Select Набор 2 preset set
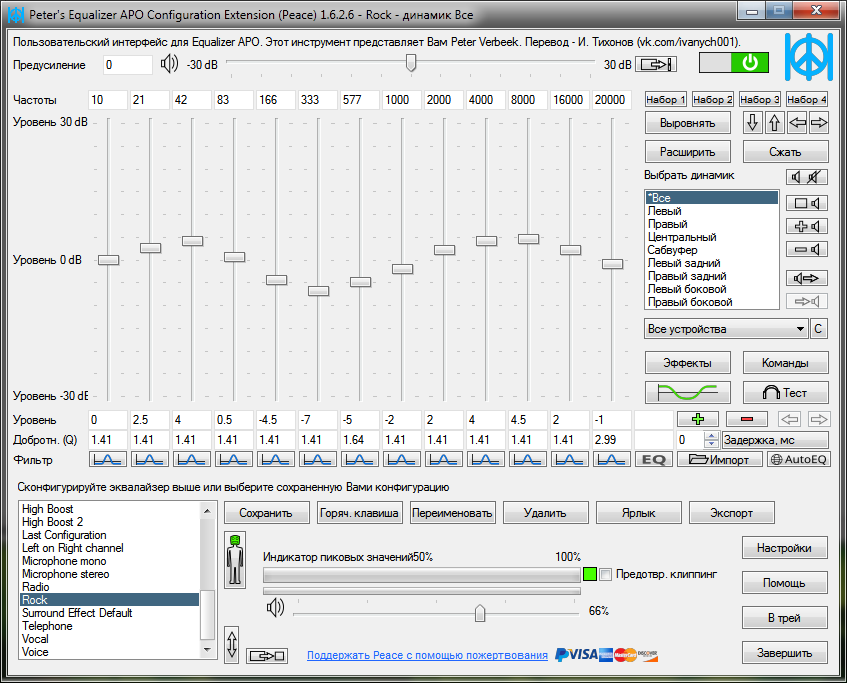This screenshot has width=847, height=683. [712, 99]
